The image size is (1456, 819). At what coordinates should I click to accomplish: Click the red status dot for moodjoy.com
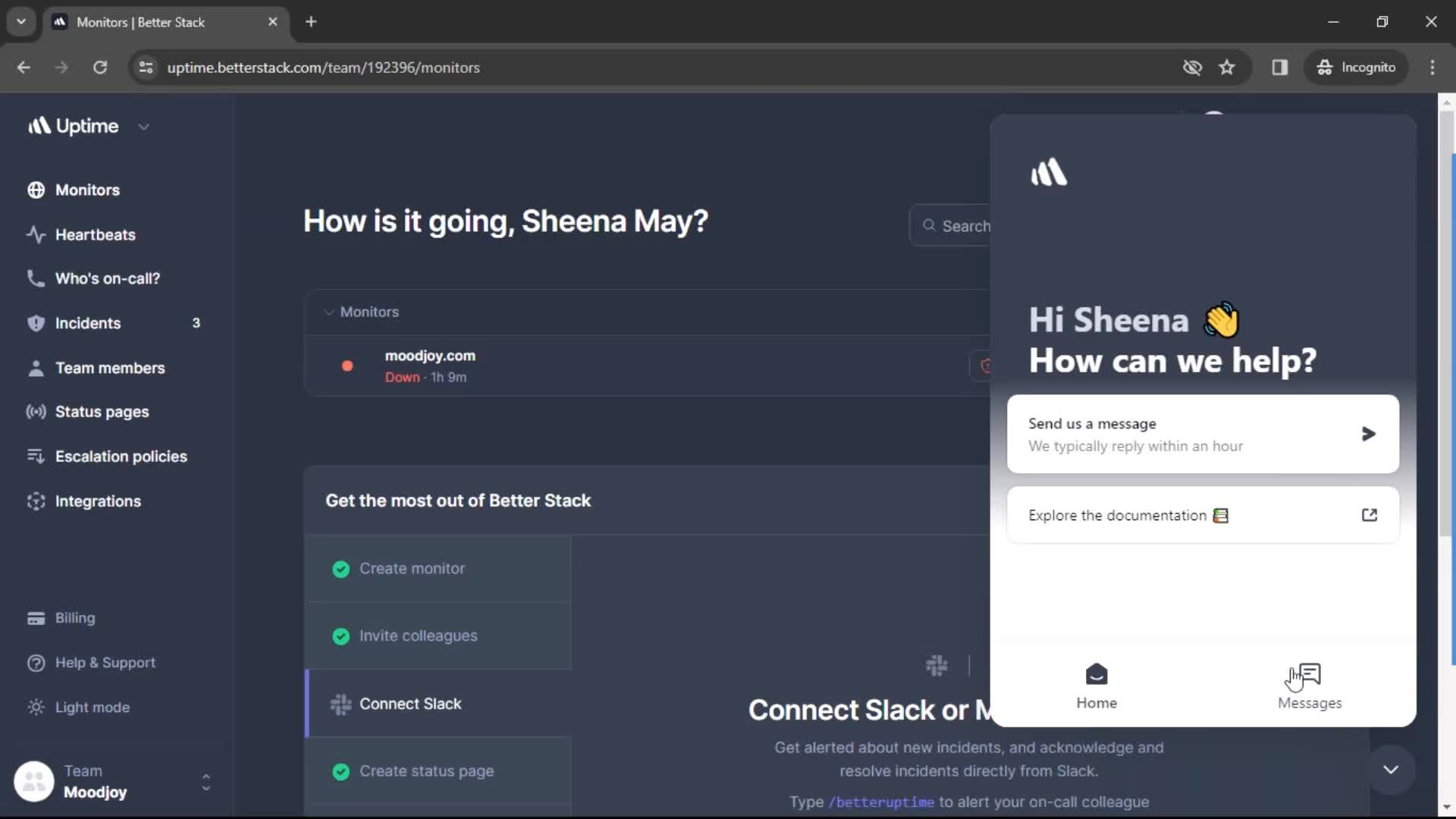pyautogui.click(x=347, y=366)
